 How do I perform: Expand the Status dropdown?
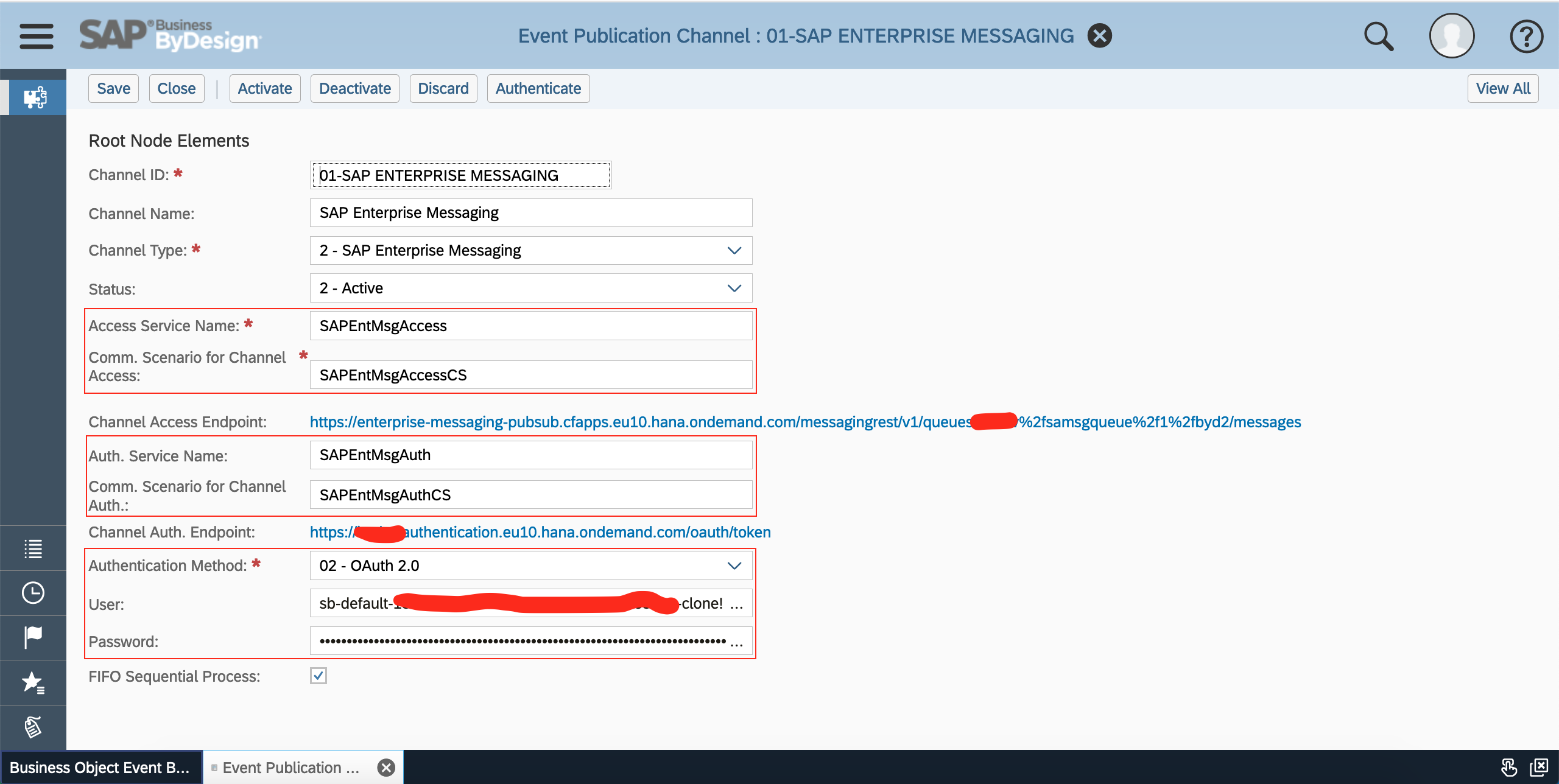pos(734,289)
